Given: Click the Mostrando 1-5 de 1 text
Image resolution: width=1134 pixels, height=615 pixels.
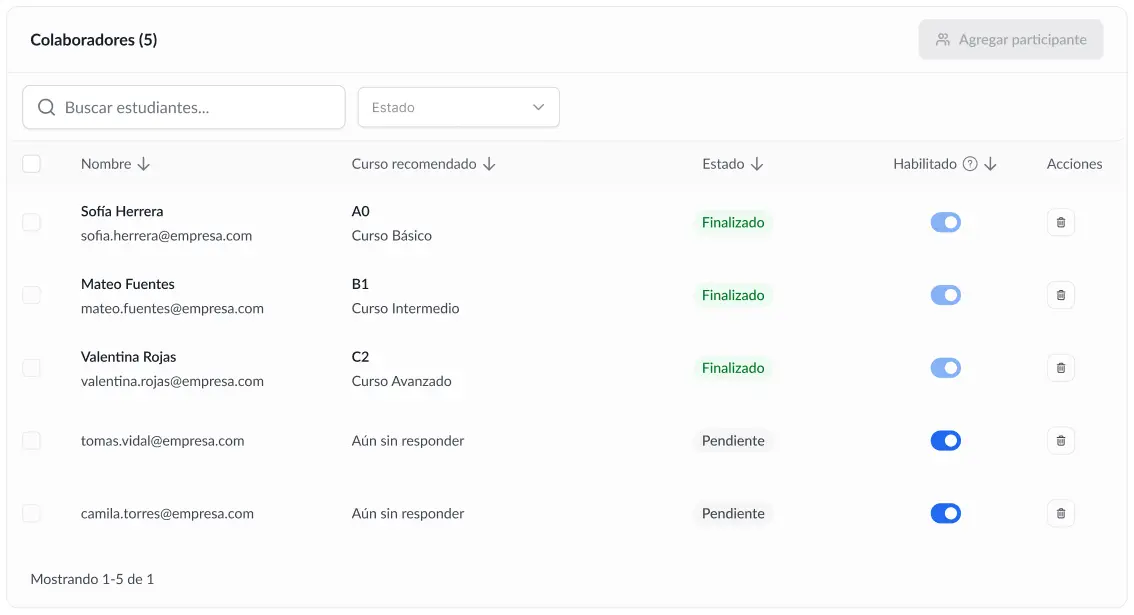Looking at the screenshot, I should tap(92, 579).
